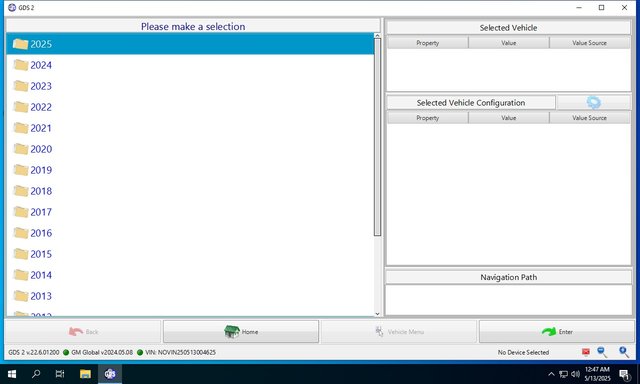Select the 2013 folder
This screenshot has width=640, height=384.
tap(190, 296)
